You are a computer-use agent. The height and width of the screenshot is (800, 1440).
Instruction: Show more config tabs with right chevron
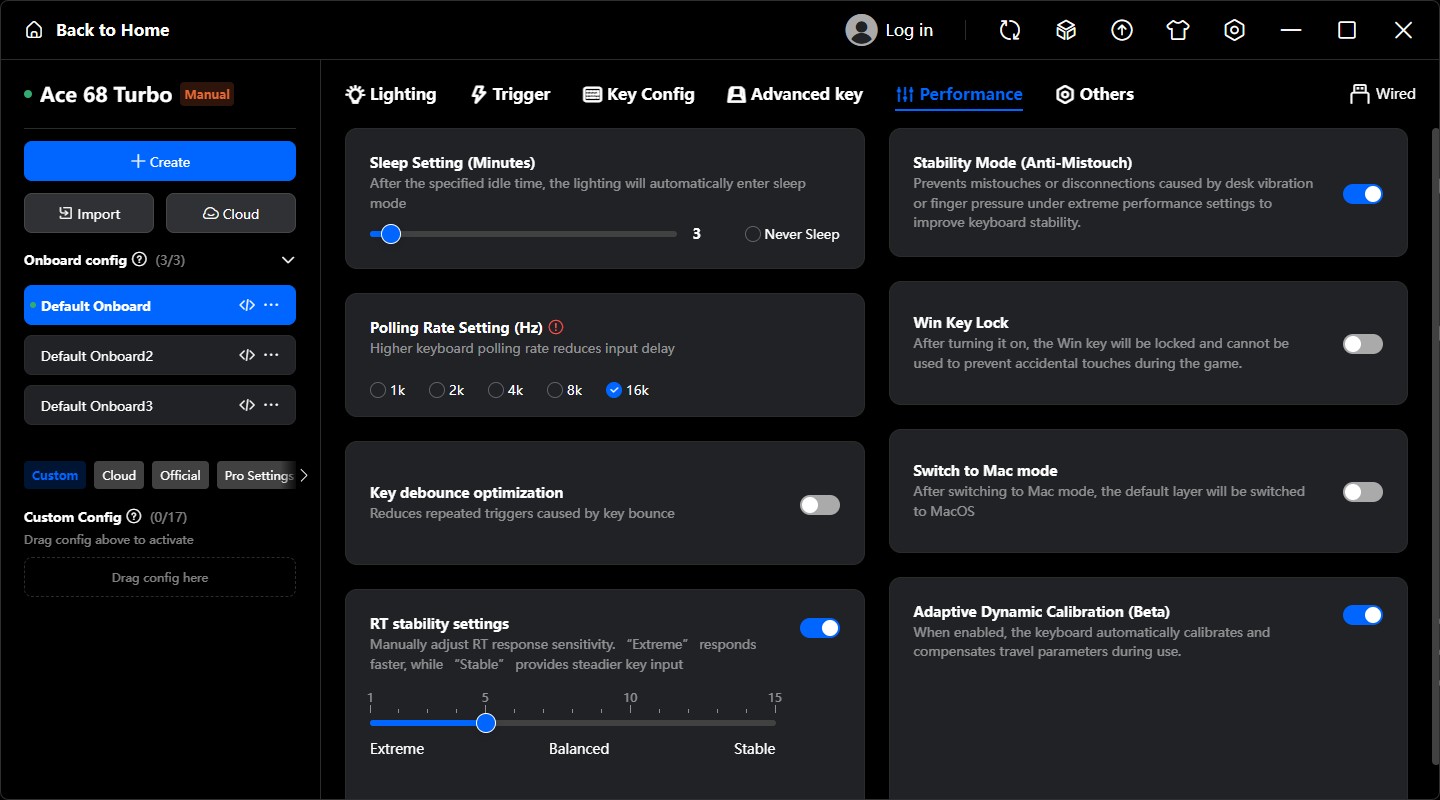(304, 475)
